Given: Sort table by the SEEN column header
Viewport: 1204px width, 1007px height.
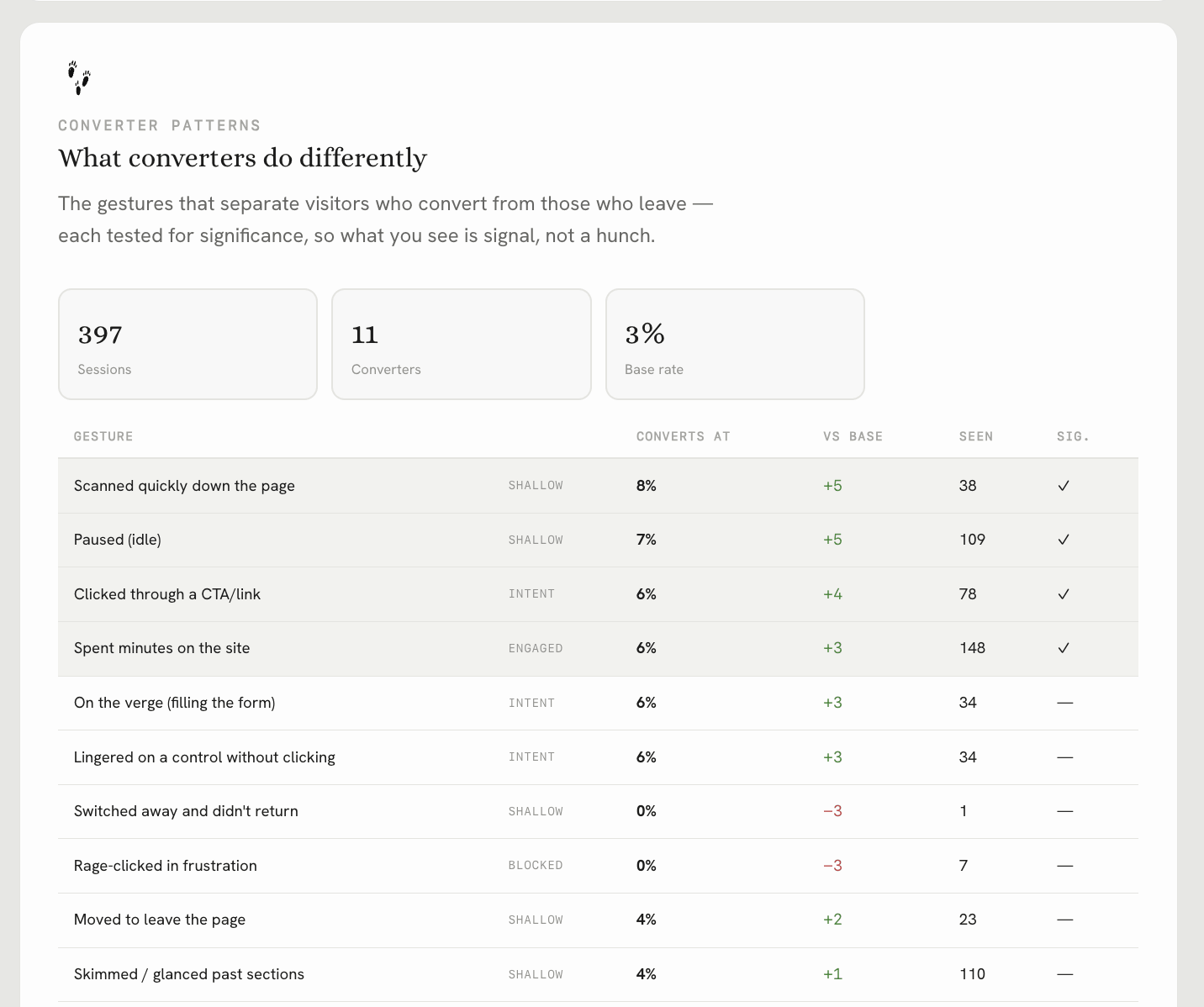Looking at the screenshot, I should 976,436.
